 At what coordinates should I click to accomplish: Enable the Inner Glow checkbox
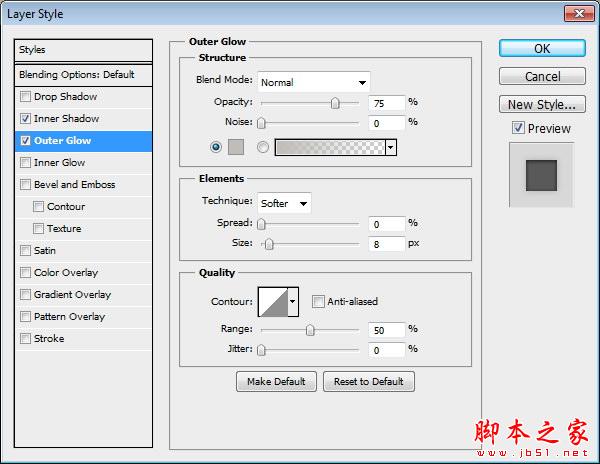coord(25,163)
